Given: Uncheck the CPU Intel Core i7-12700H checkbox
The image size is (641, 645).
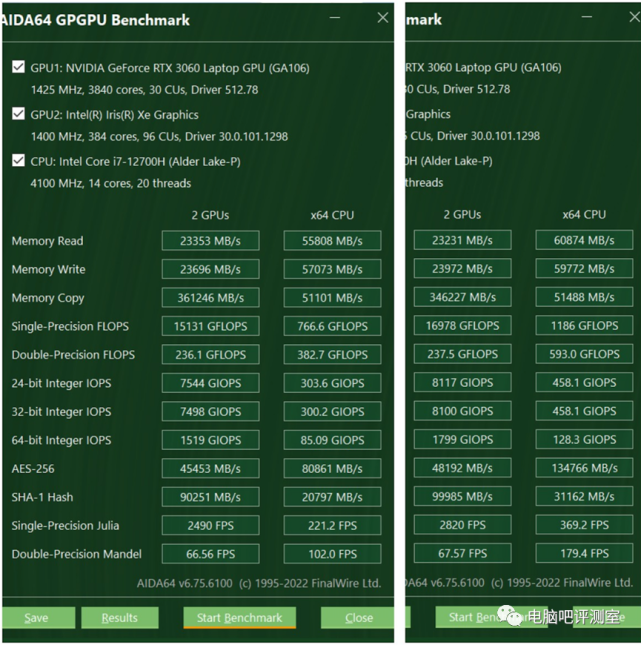Looking at the screenshot, I should tap(18, 160).
